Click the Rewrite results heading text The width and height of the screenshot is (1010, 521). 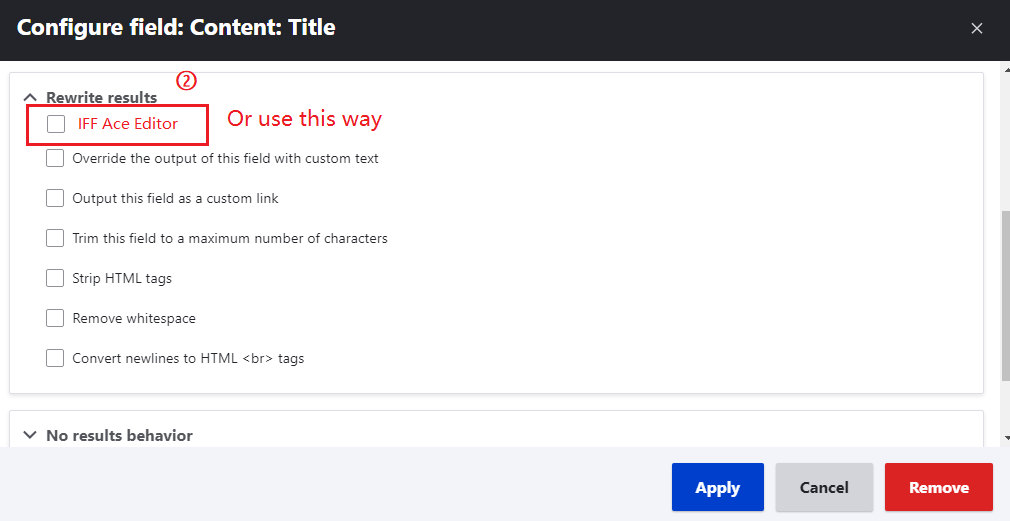102,97
